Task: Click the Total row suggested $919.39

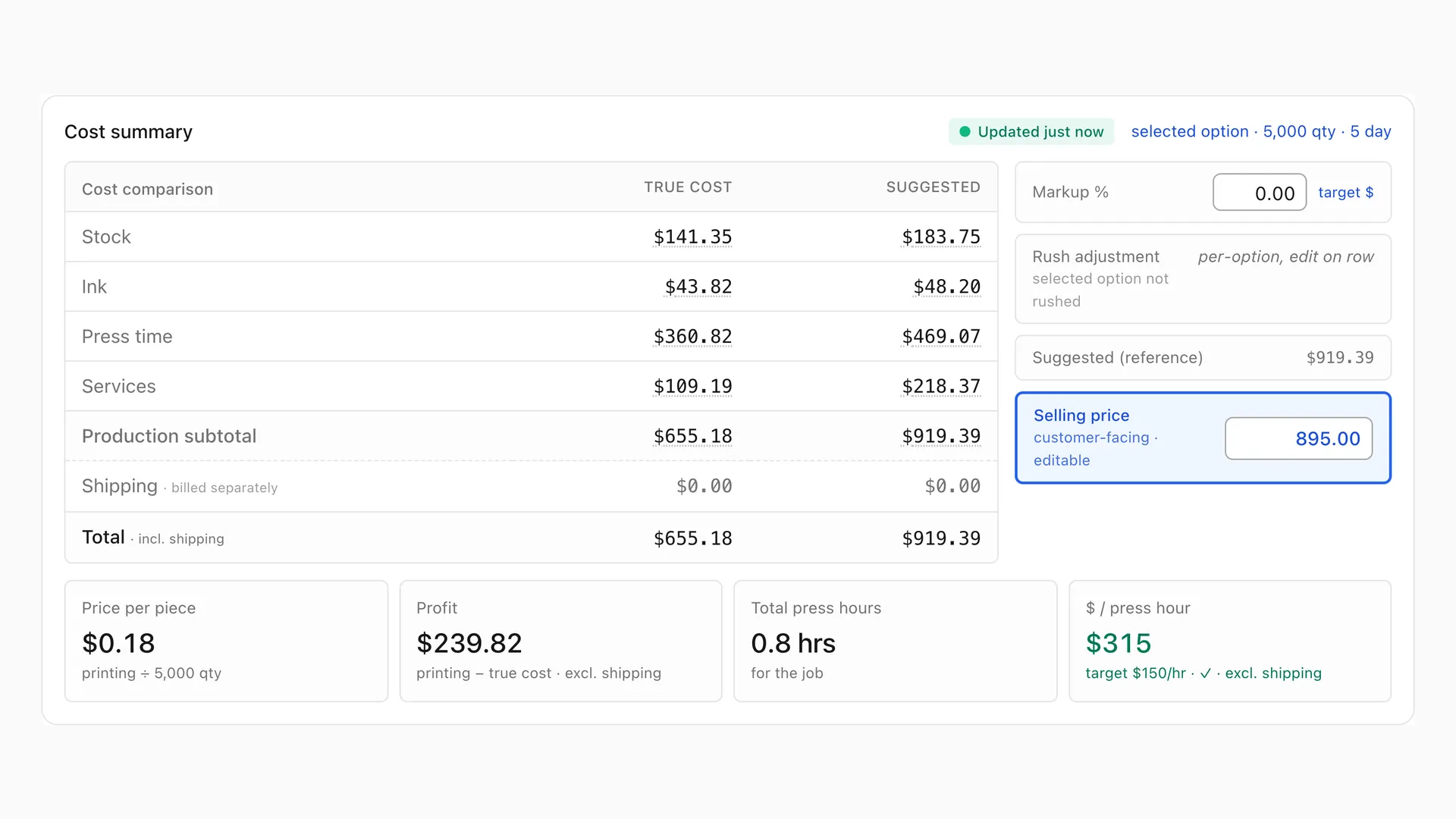Action: click(940, 538)
